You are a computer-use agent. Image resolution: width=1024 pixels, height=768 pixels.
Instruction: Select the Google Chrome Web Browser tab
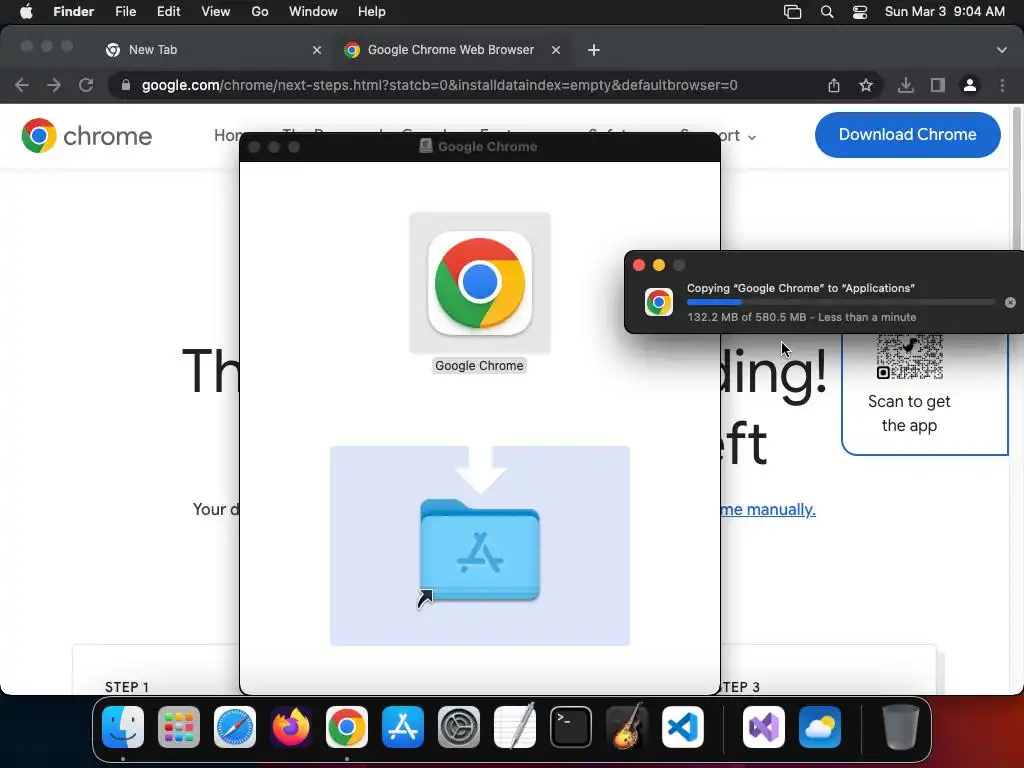tap(451, 50)
